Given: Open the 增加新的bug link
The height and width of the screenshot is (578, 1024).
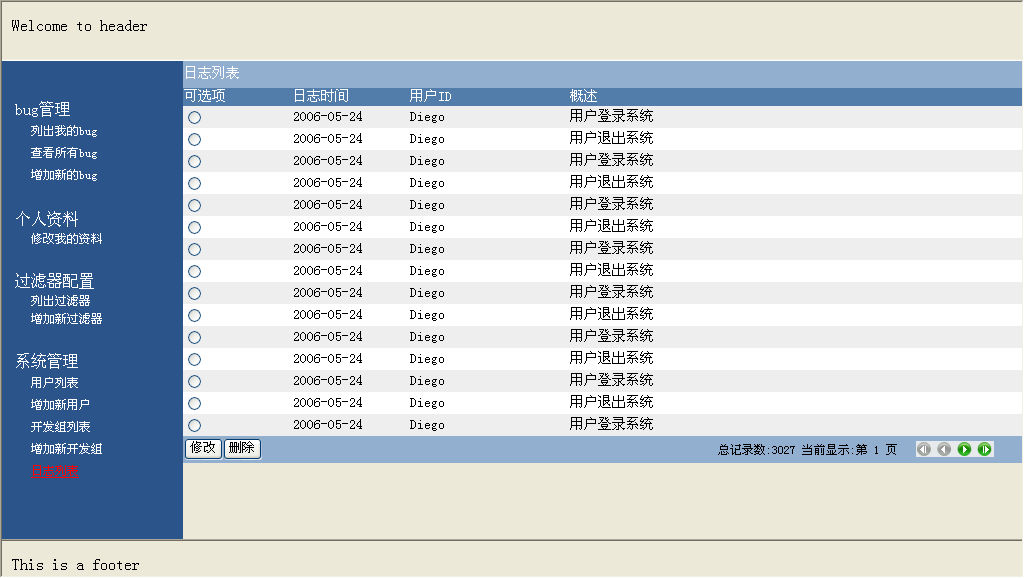Looking at the screenshot, I should pos(64,175).
